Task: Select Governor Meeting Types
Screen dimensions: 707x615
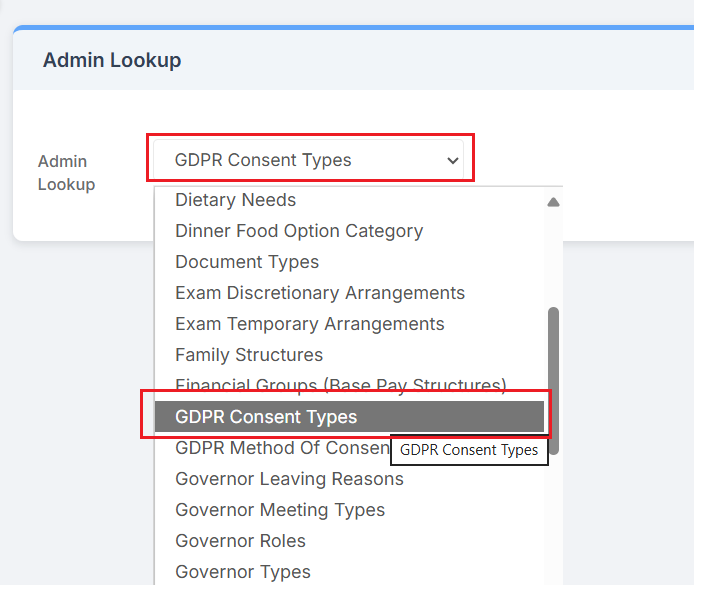Action: pyautogui.click(x=279, y=510)
